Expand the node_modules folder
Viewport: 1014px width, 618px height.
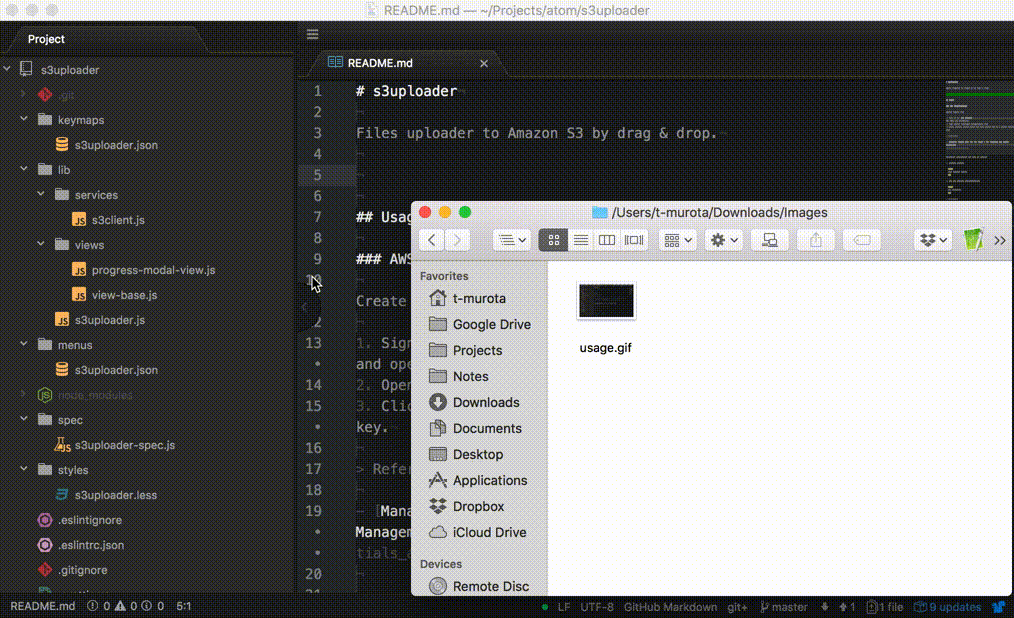[x=24, y=394]
